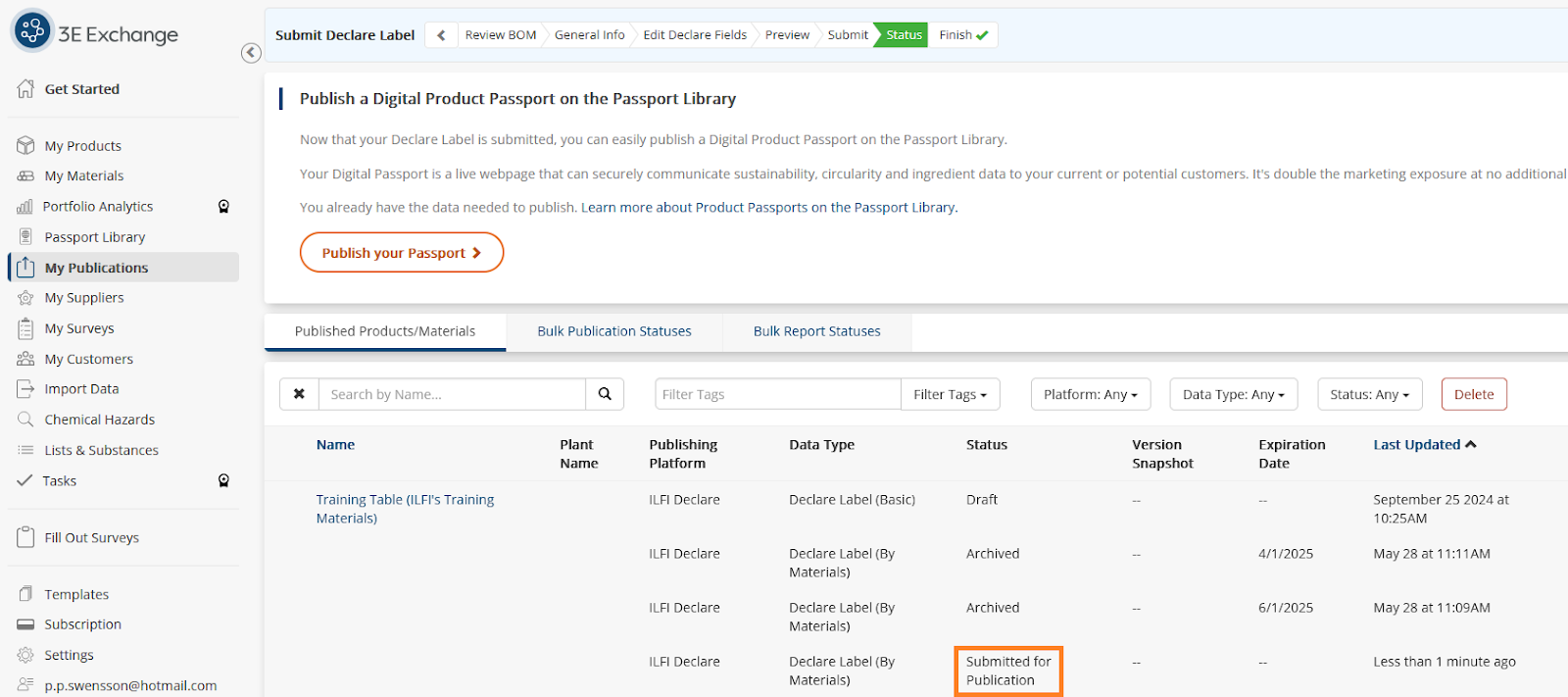This screenshot has width=1568, height=697.
Task: Clear the search with the X button
Action: click(299, 394)
